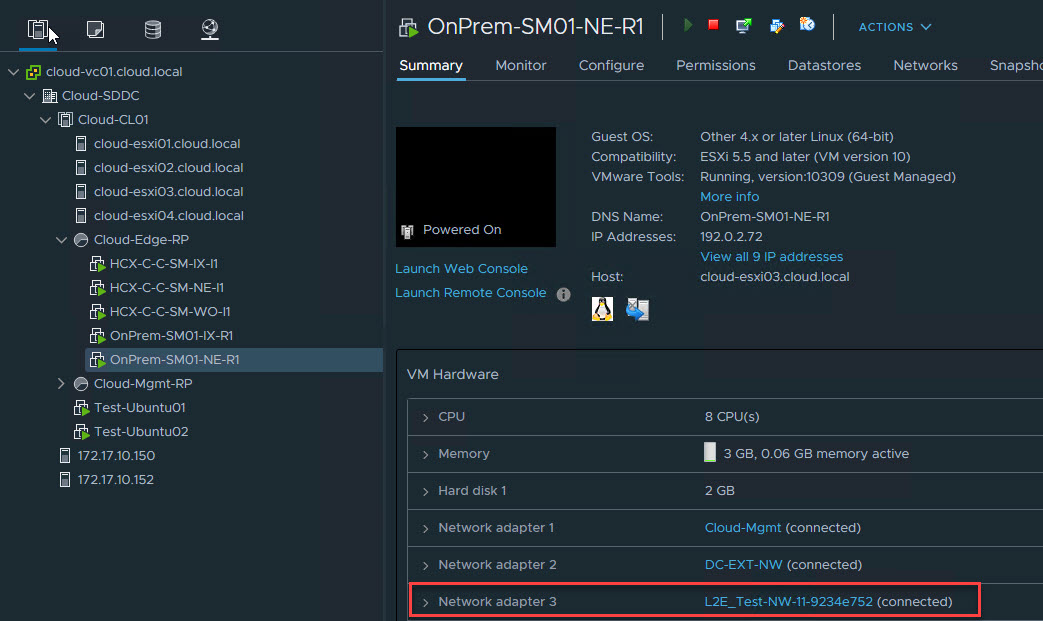
Task: Click the info icon beside Launch Remote Console
Action: (x=563, y=295)
